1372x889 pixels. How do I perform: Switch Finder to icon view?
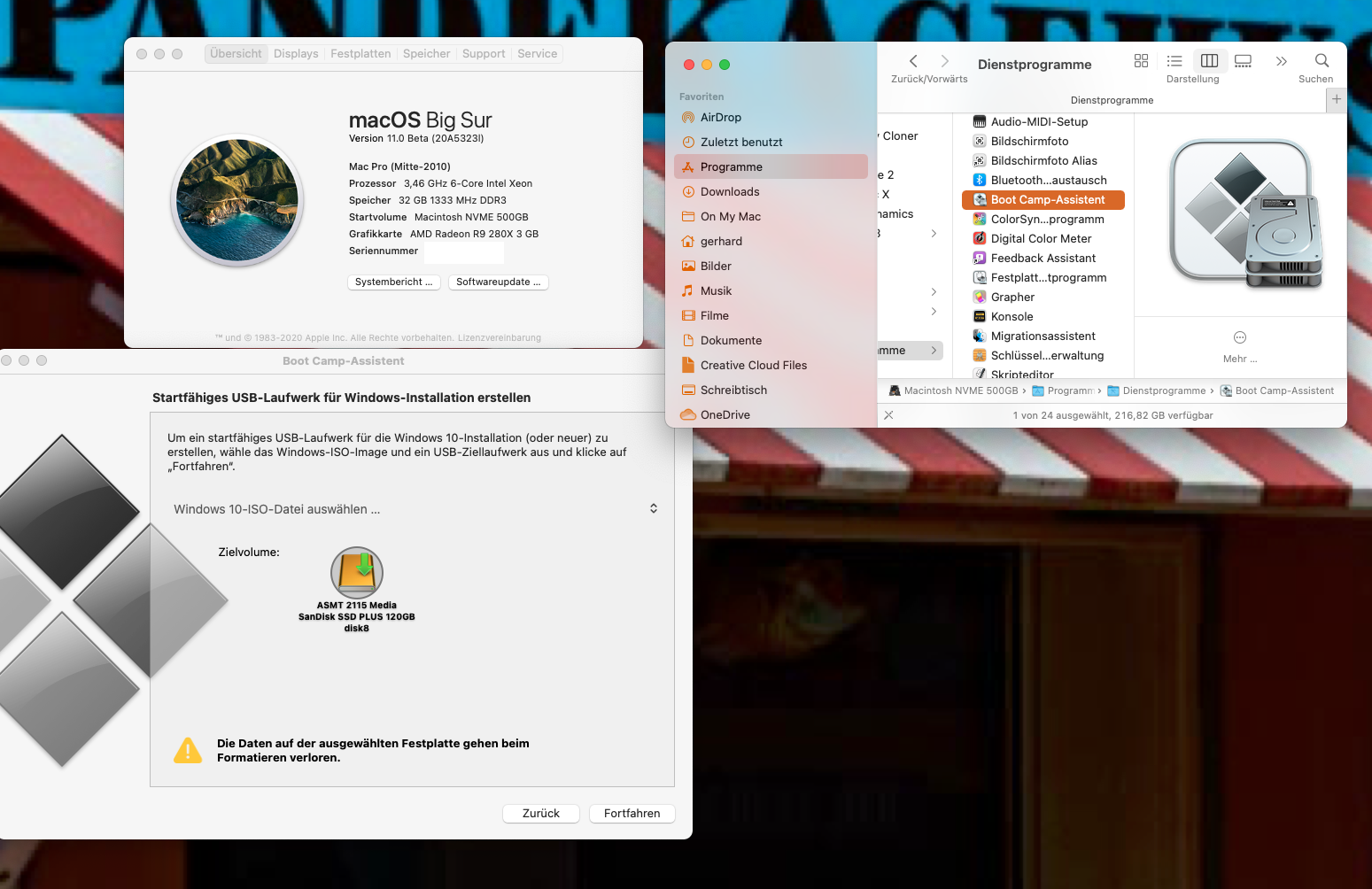[1141, 61]
